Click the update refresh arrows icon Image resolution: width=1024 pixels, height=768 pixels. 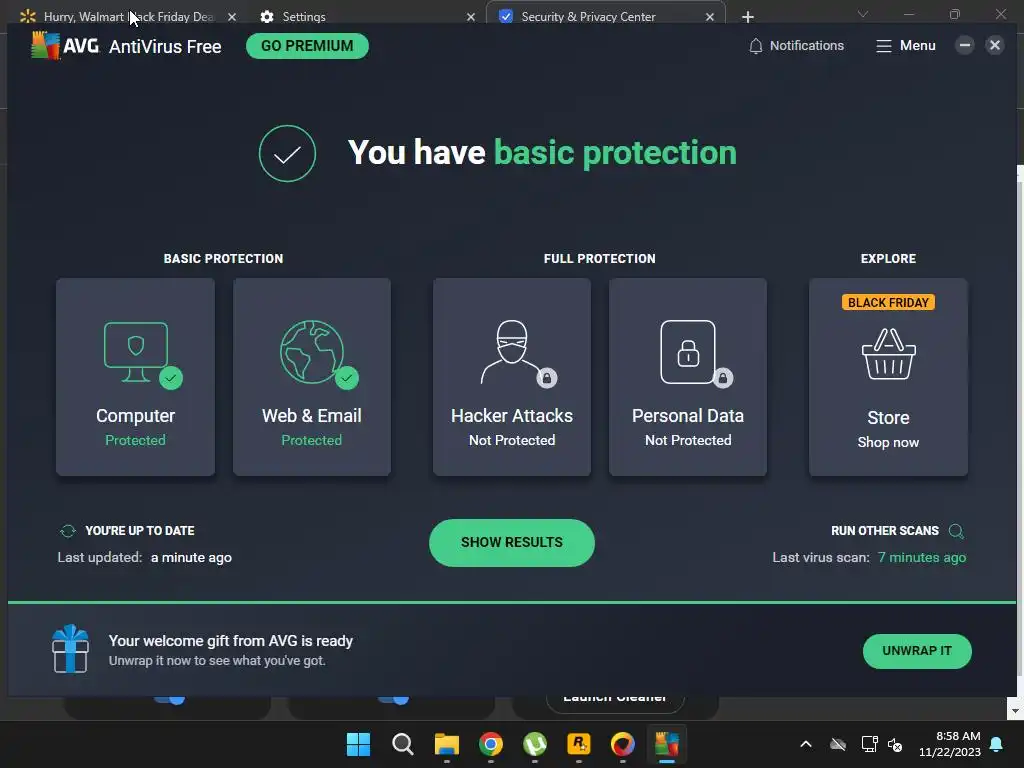click(x=68, y=531)
